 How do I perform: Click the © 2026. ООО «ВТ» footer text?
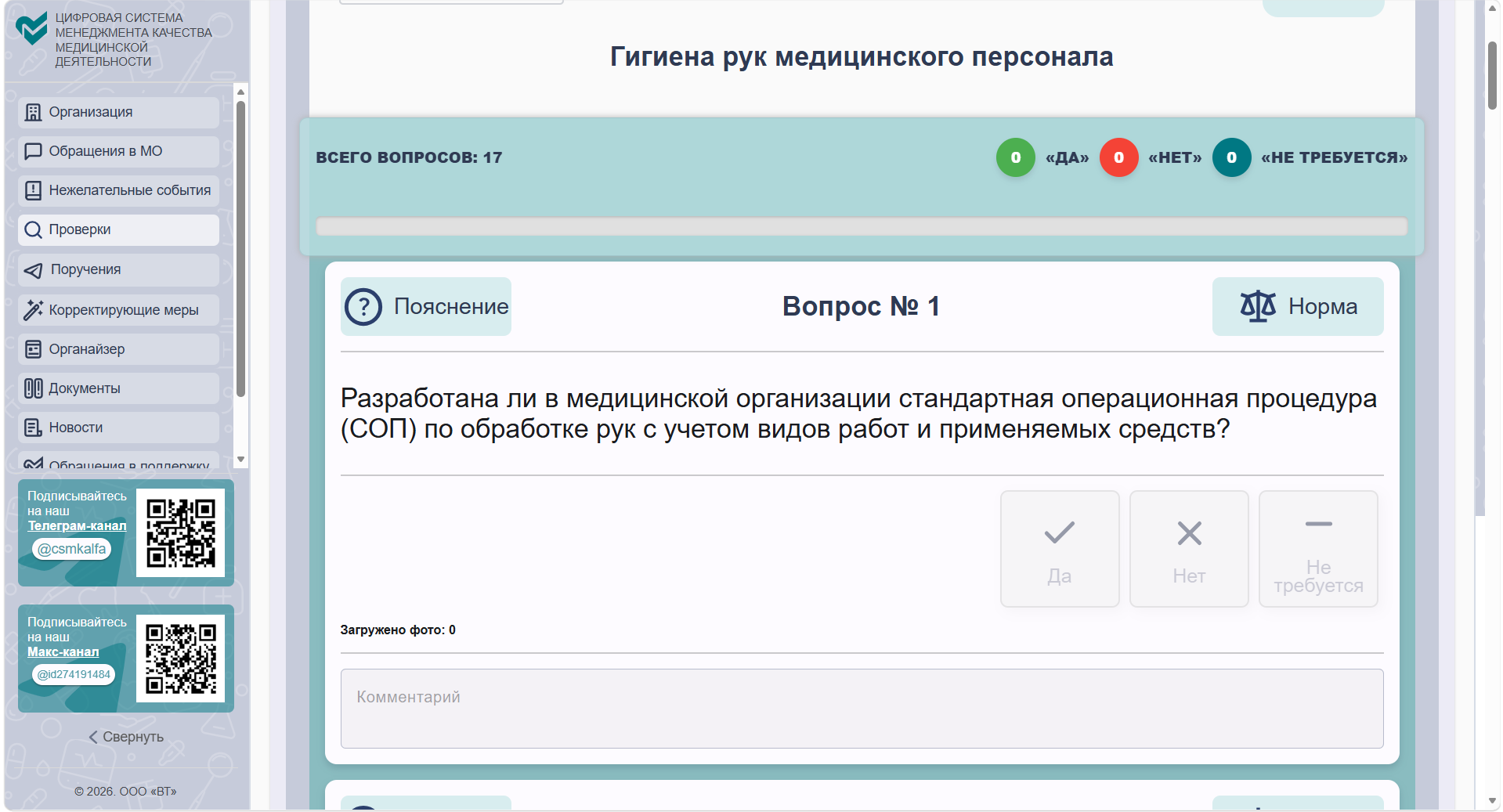(125, 792)
